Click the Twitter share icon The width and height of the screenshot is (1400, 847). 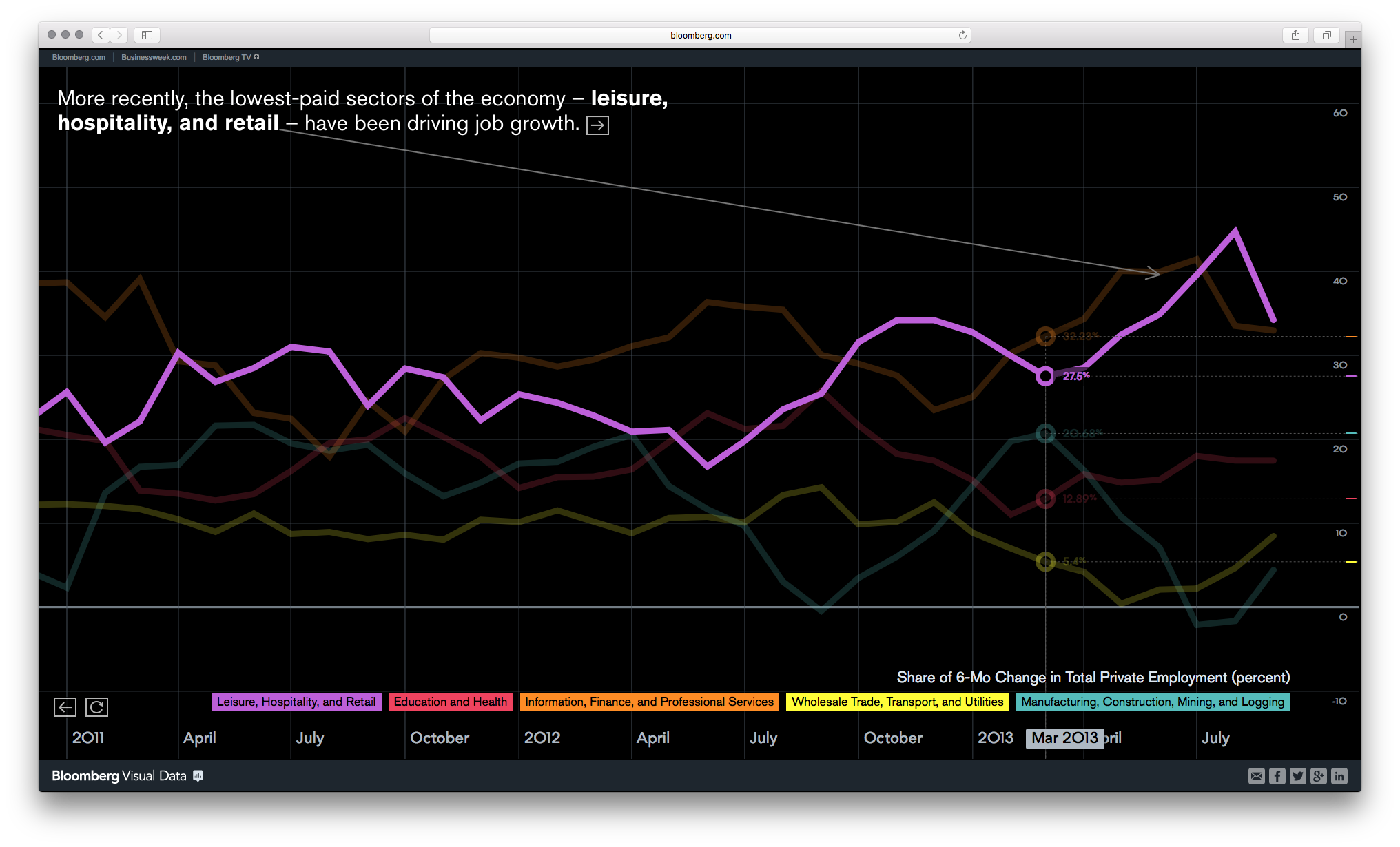click(x=1297, y=776)
